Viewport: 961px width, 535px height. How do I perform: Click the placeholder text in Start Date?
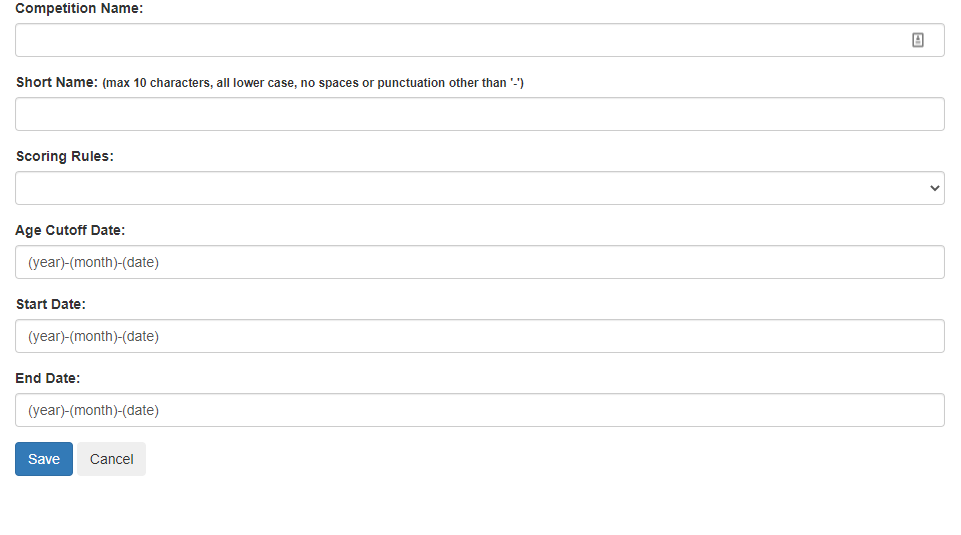pos(93,336)
